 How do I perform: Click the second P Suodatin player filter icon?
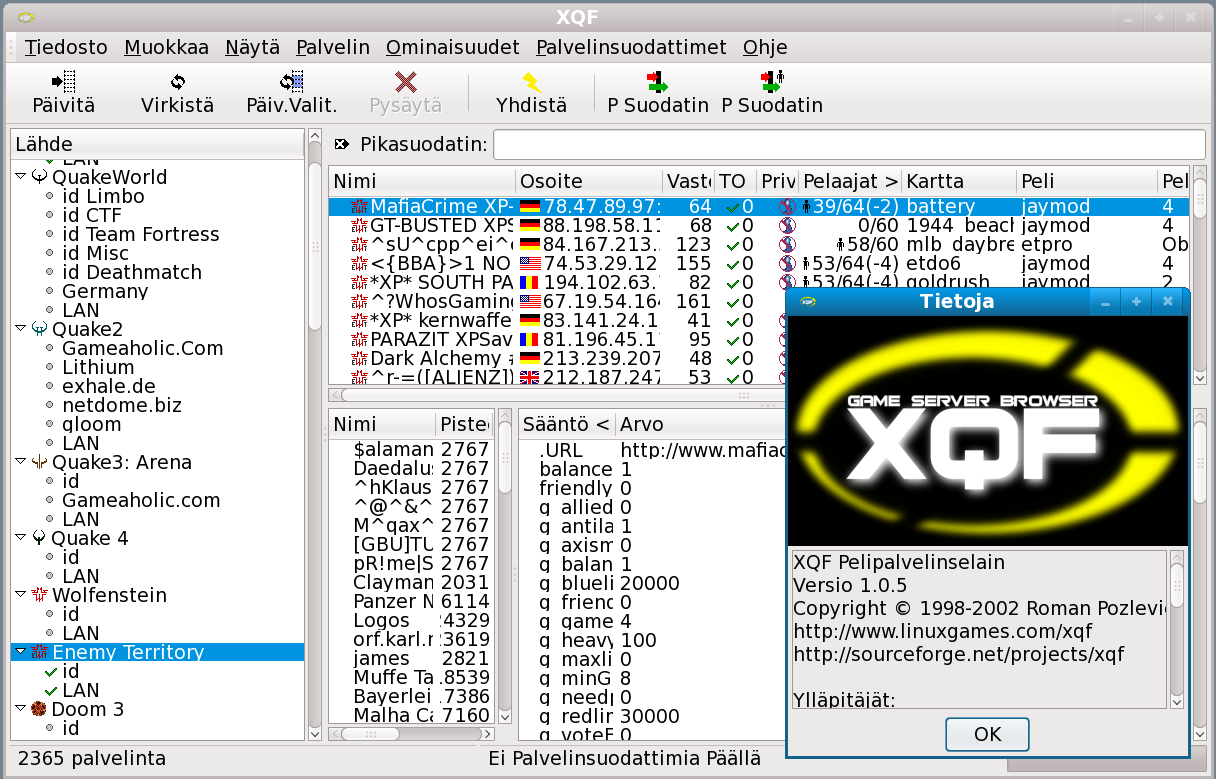click(x=771, y=82)
